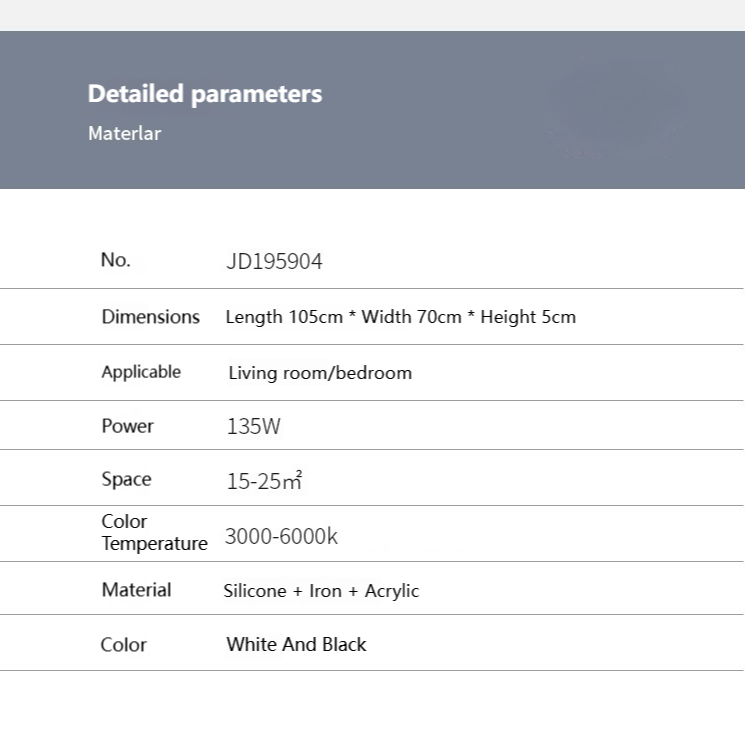Click the "Detailed parameters" heading
Viewport: 745px width, 745px height.
click(205, 94)
